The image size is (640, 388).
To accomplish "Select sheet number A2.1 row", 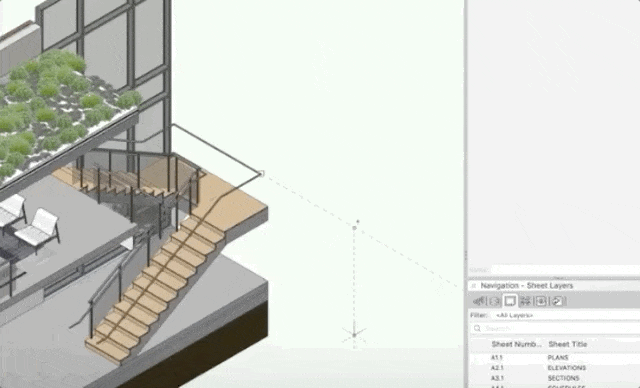I will 555,368.
